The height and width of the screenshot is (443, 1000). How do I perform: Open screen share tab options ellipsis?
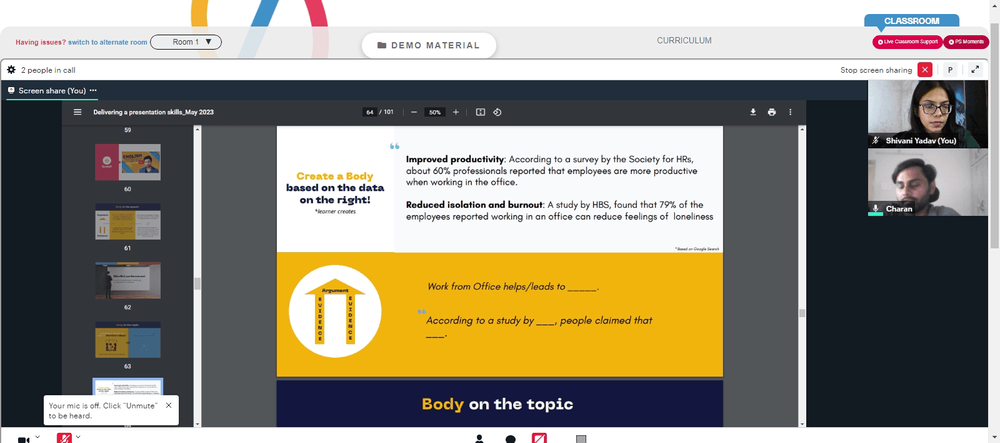93,91
